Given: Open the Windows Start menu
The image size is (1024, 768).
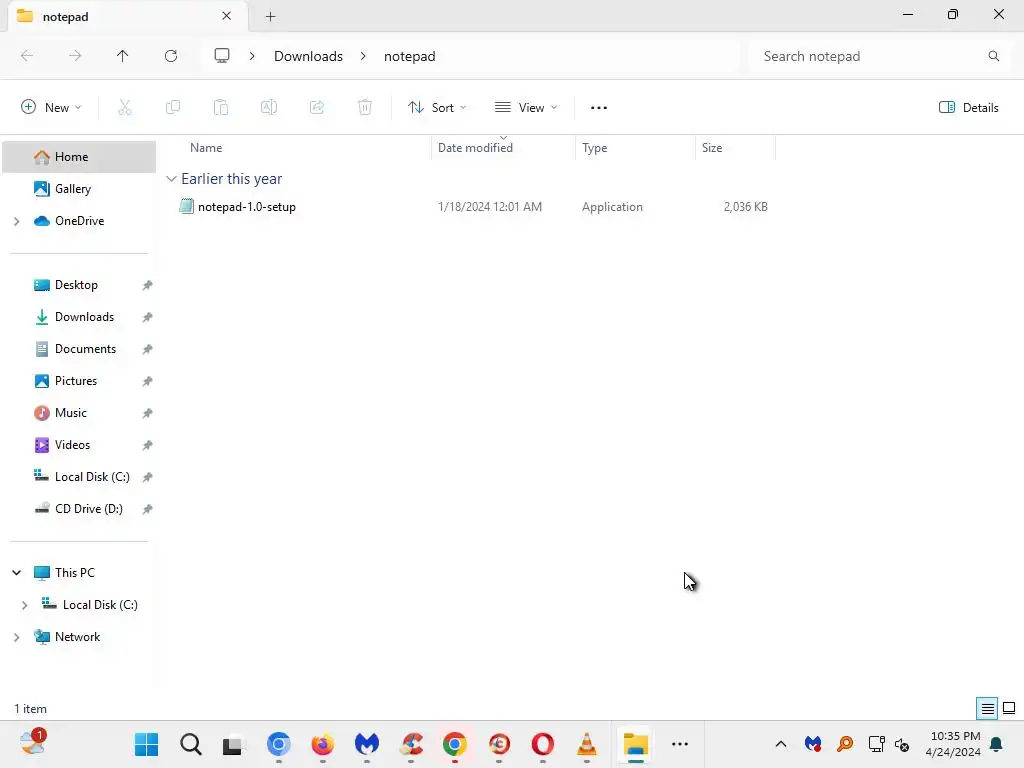Looking at the screenshot, I should [146, 744].
